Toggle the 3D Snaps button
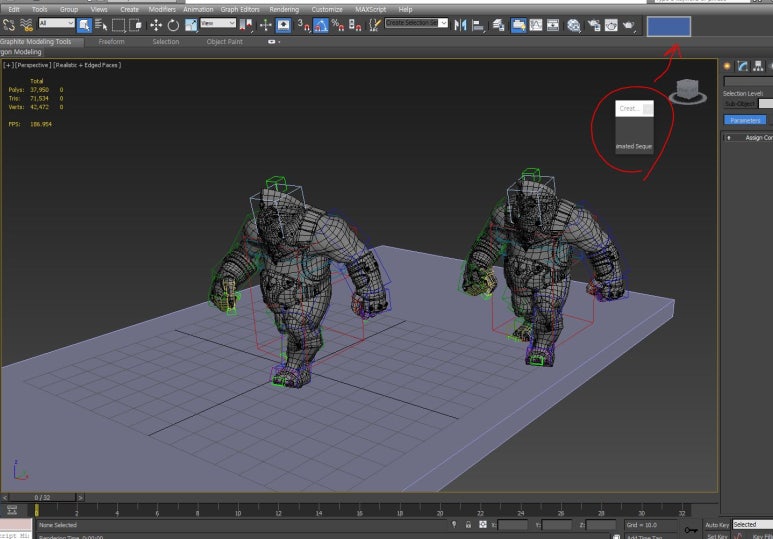 click(303, 25)
